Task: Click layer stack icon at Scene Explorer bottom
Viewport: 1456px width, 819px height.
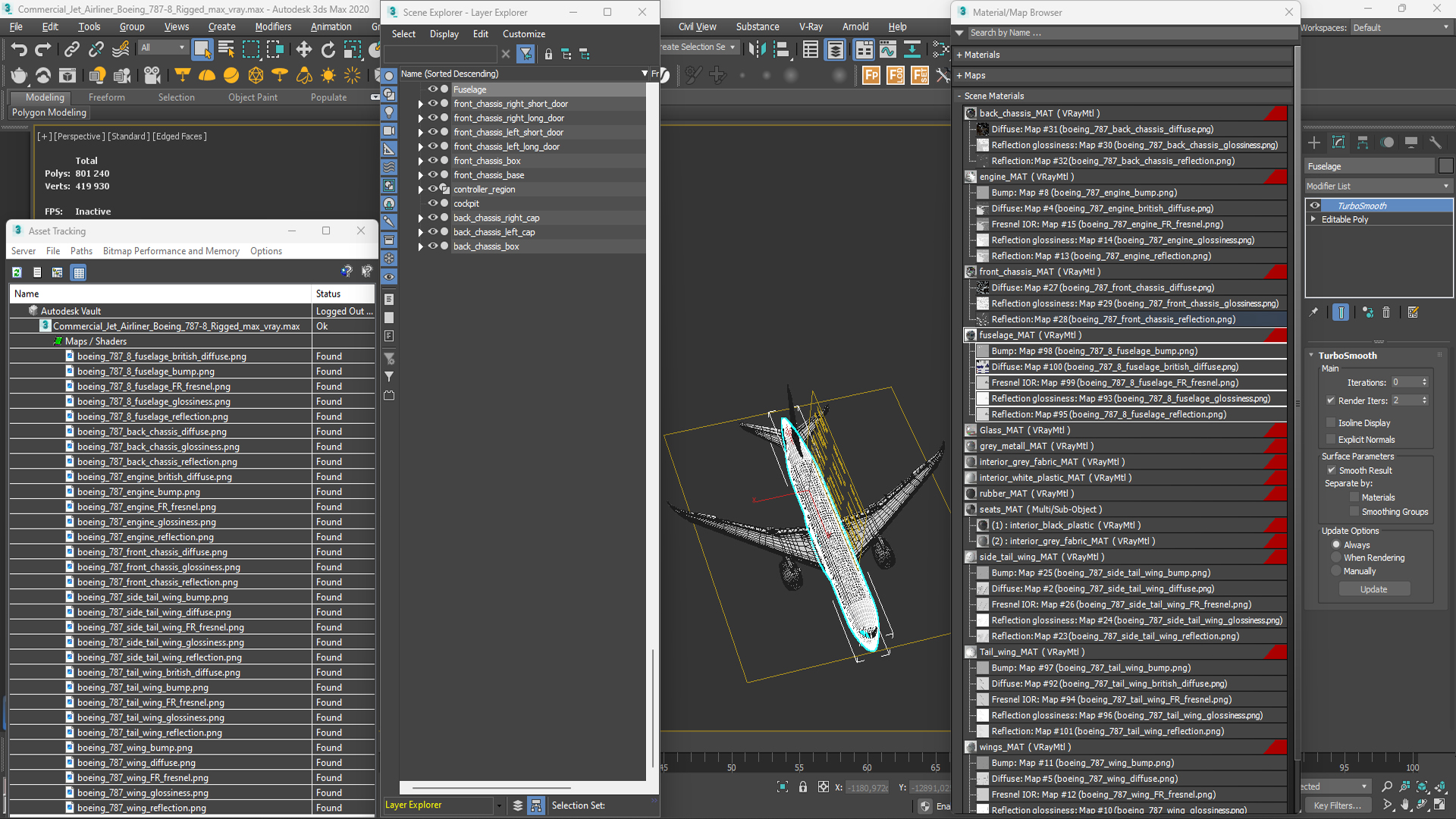Action: 518,805
